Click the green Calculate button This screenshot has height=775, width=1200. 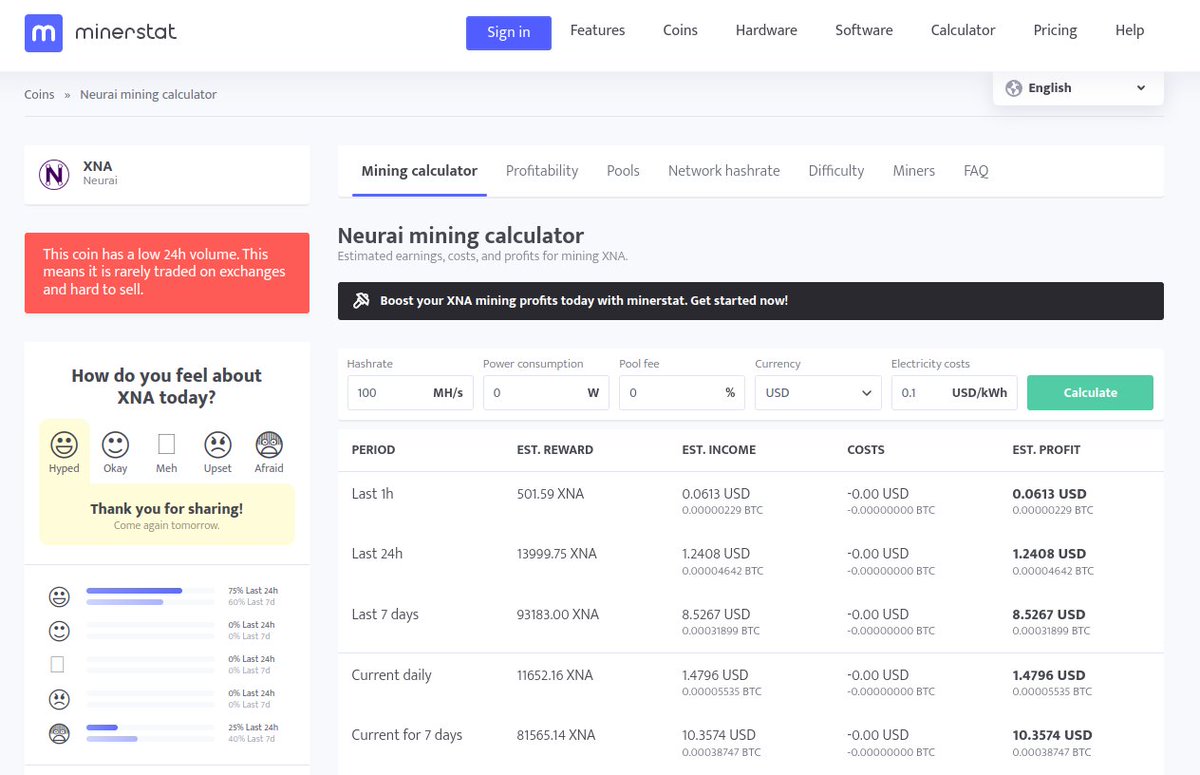click(1090, 393)
